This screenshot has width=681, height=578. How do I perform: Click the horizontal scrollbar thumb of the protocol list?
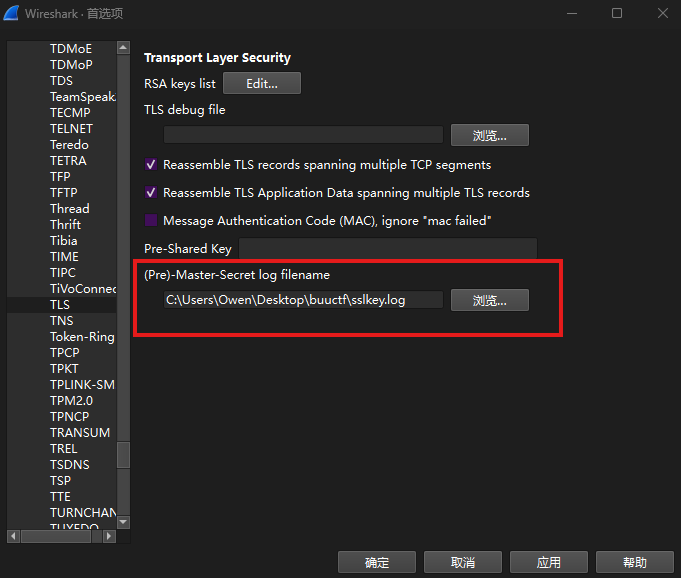point(56,536)
